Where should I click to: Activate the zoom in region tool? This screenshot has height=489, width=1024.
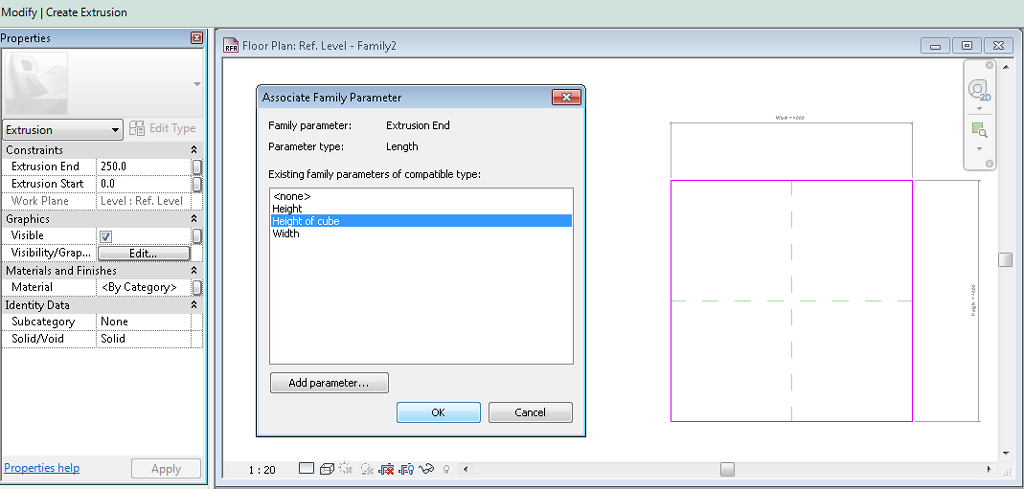(x=979, y=130)
